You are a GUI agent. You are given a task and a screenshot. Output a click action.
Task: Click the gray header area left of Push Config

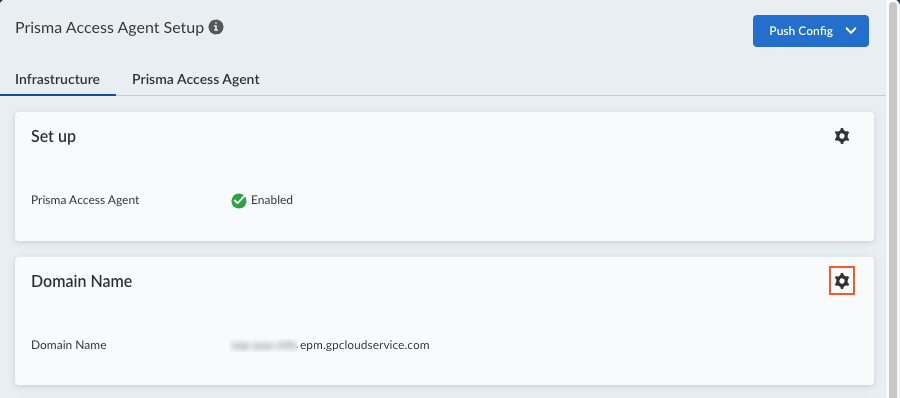488,31
